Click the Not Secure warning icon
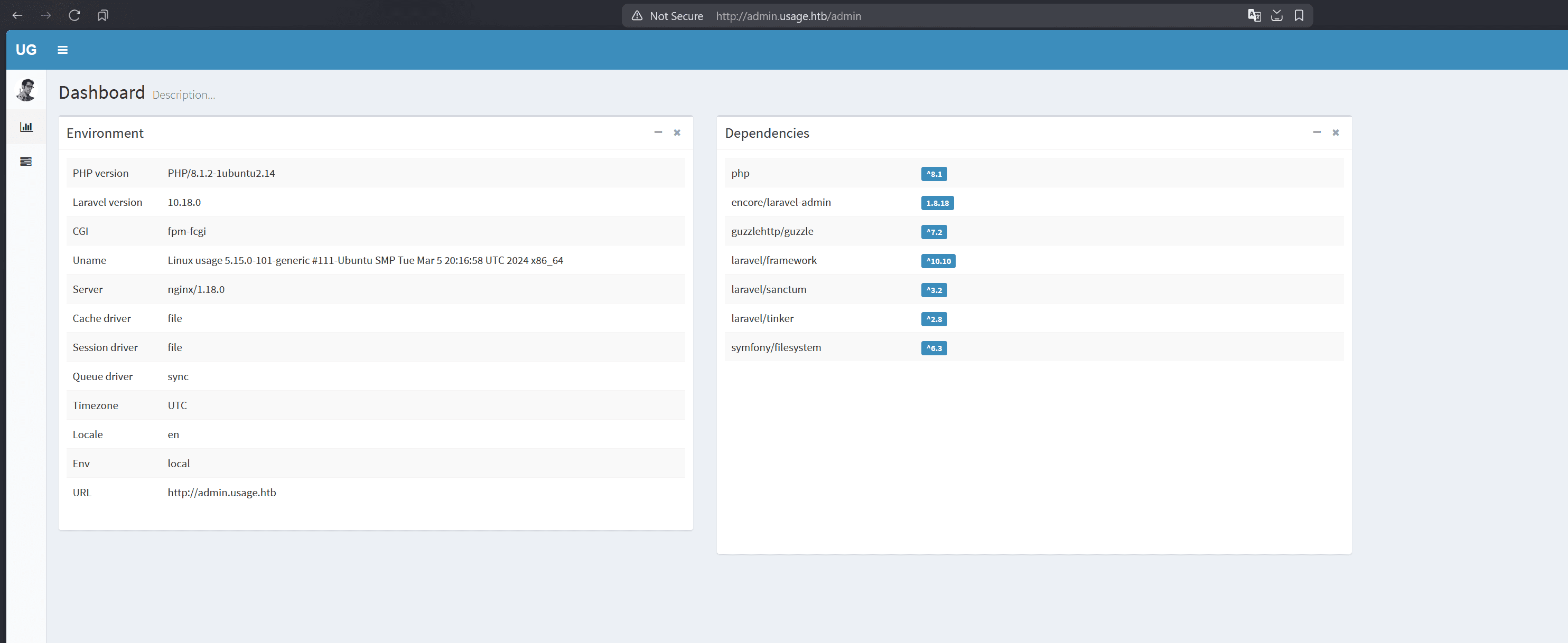The width and height of the screenshot is (1568, 643). [x=637, y=16]
